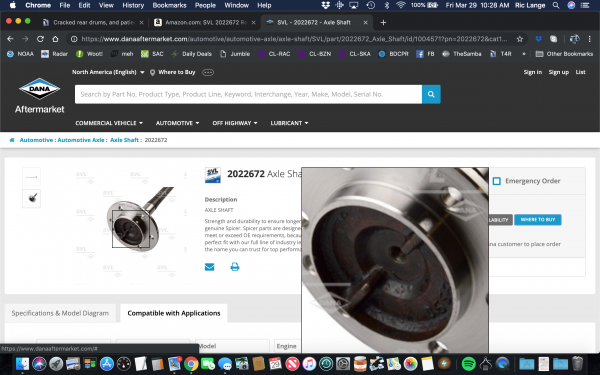Screen dimensions: 600x375
Task: Switch to Specifications & Model Diagram tab
Action: [60, 313]
